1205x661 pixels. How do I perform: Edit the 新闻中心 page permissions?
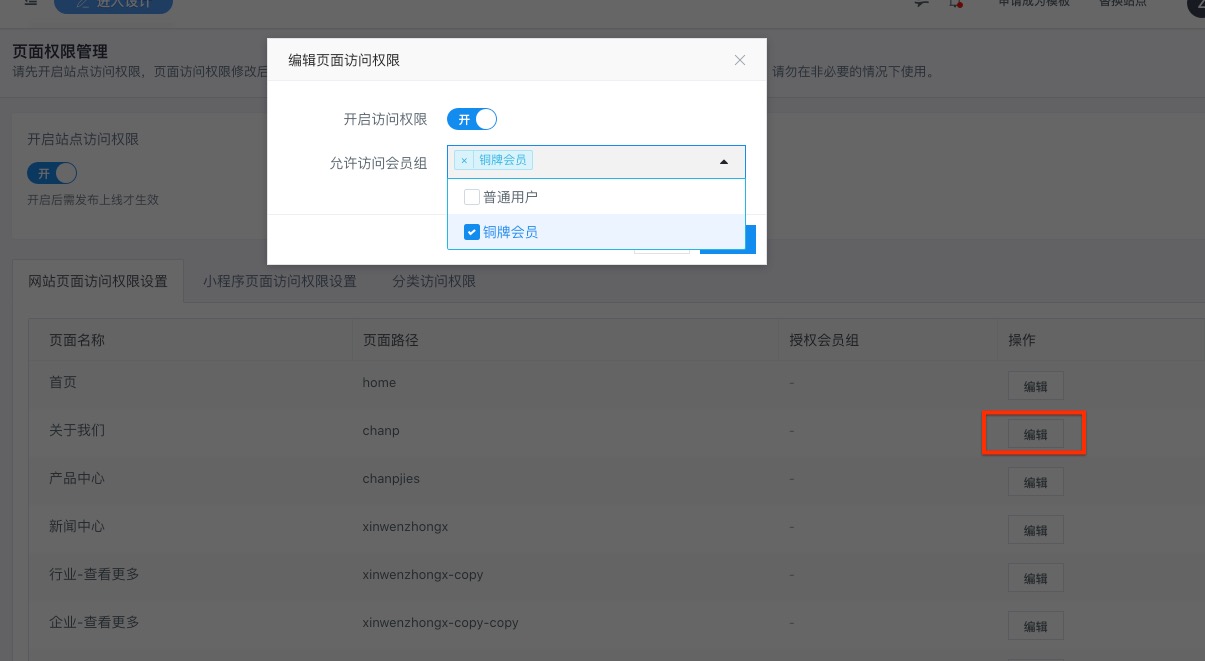click(x=1035, y=530)
